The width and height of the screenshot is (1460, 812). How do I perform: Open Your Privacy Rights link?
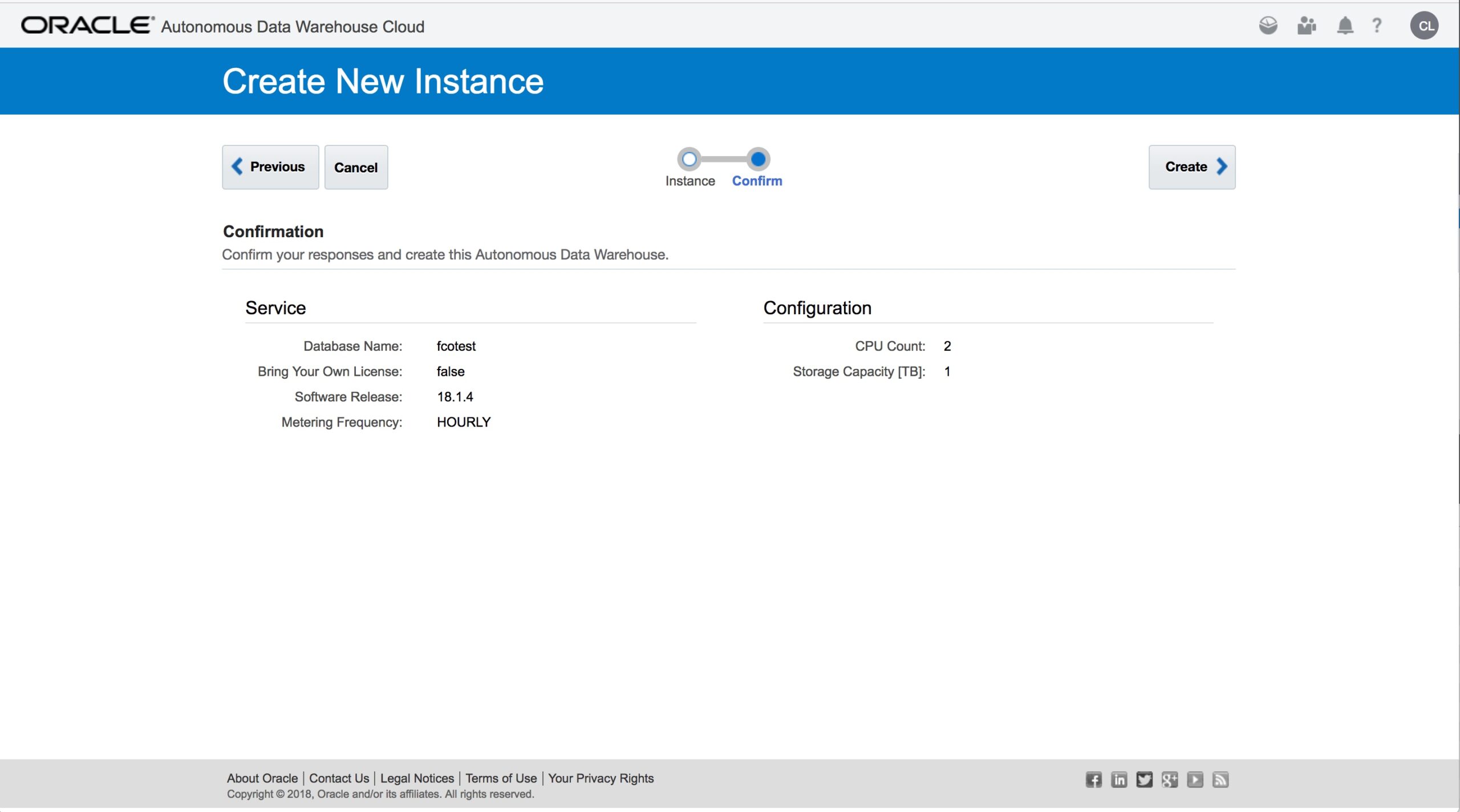pos(601,778)
